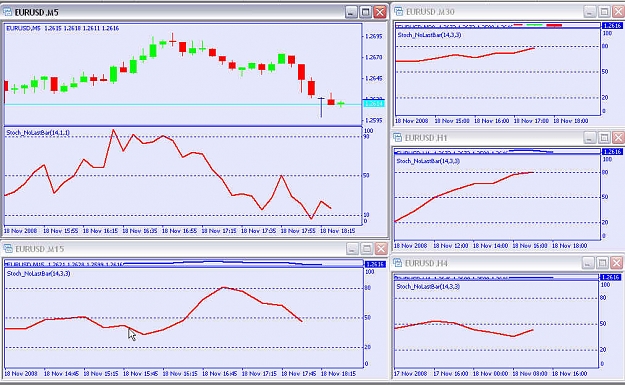This screenshot has height=385, width=625.
Task: Click the 1.2616 price tag in H4 window
Action: tap(611, 277)
